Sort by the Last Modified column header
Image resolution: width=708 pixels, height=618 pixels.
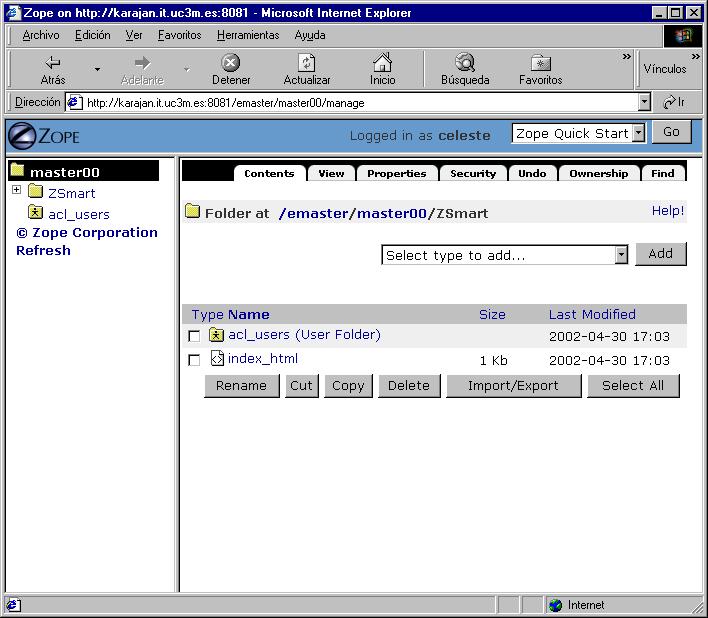(592, 314)
